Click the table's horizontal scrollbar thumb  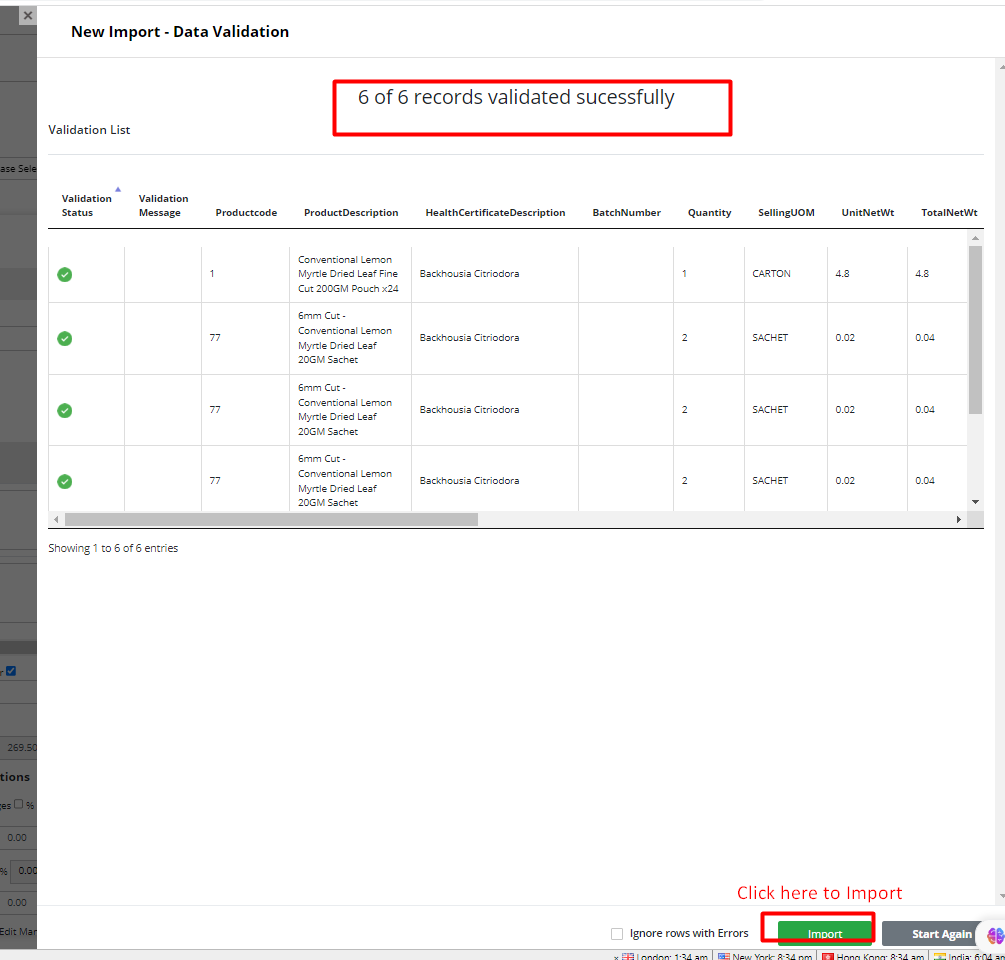tap(271, 519)
